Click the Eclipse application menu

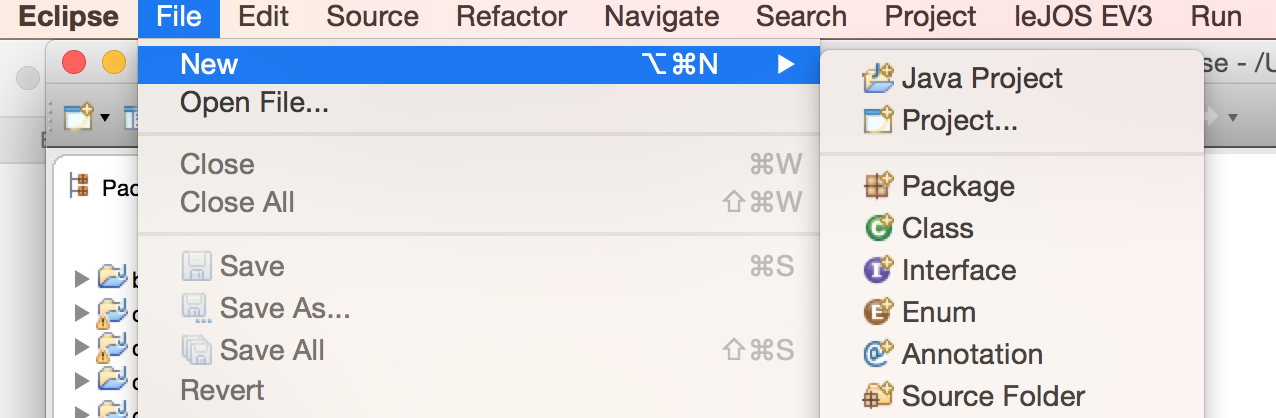coord(68,17)
